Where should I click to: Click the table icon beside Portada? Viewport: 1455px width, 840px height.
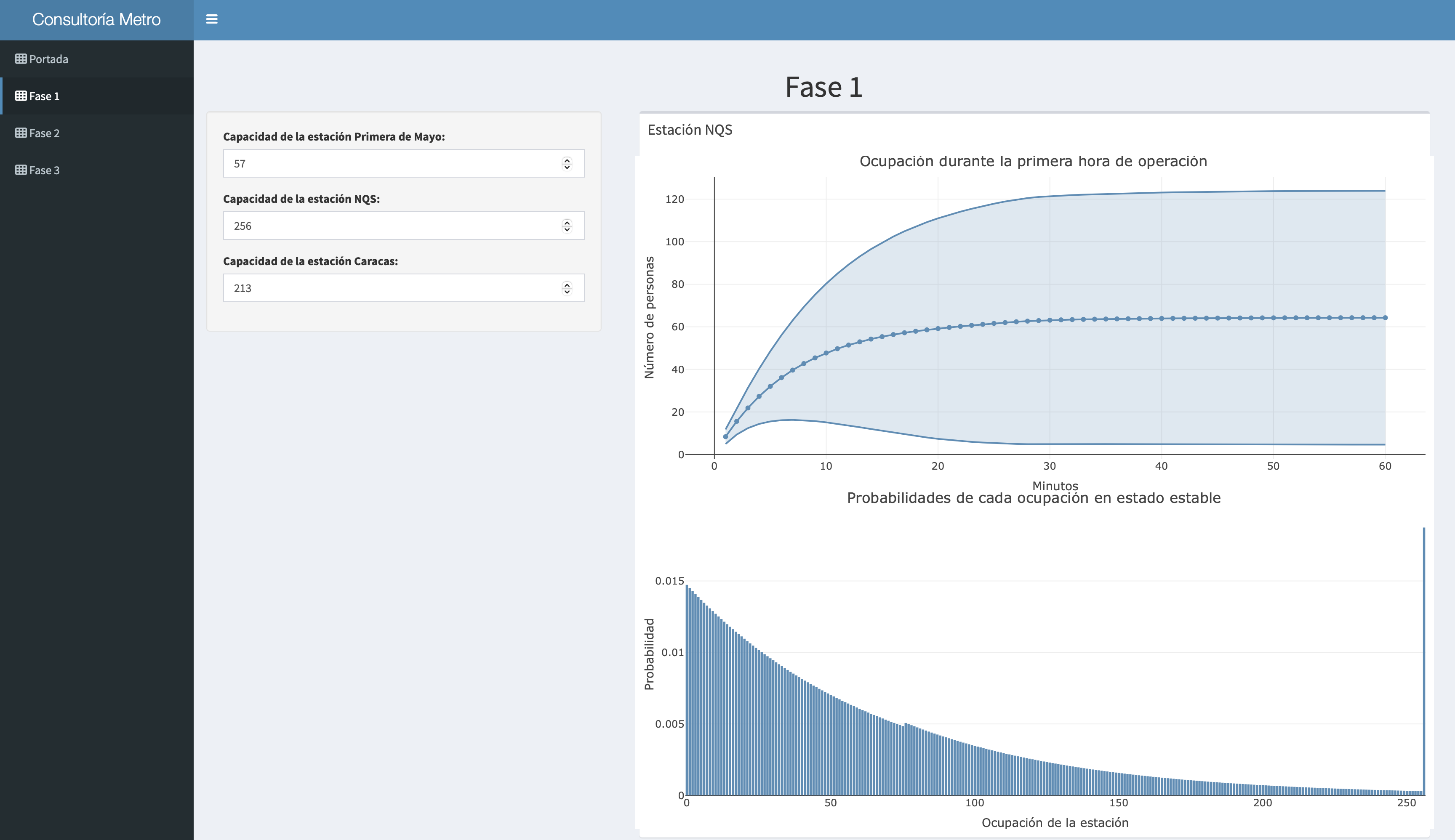click(x=21, y=59)
